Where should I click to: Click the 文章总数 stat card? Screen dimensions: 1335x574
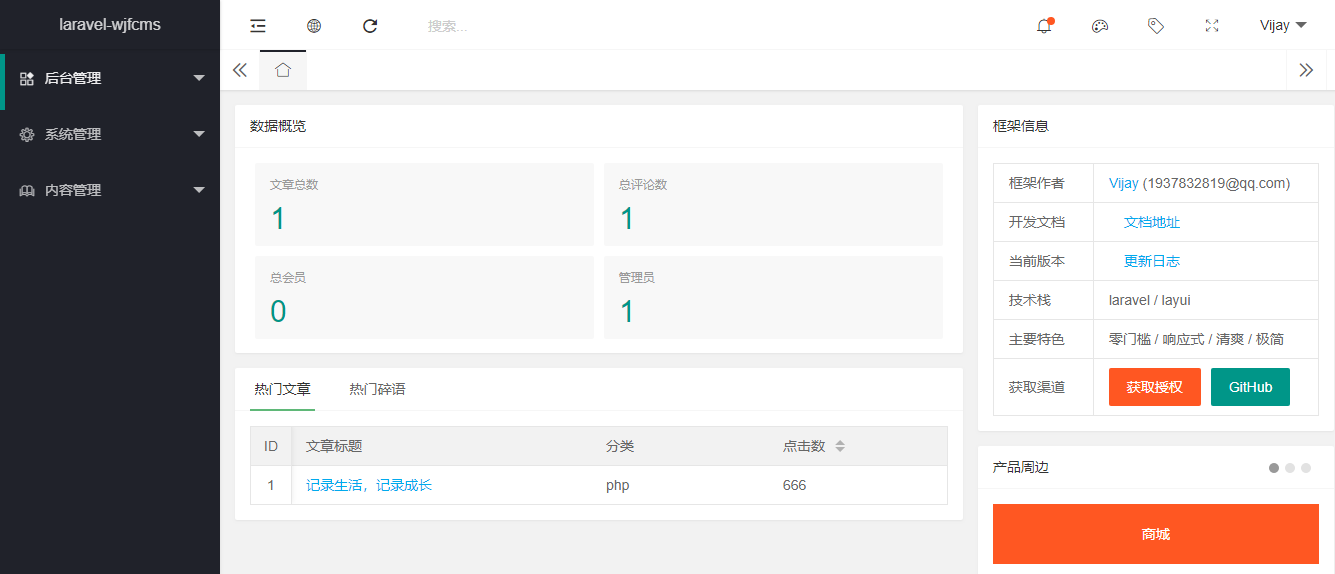tap(424, 204)
